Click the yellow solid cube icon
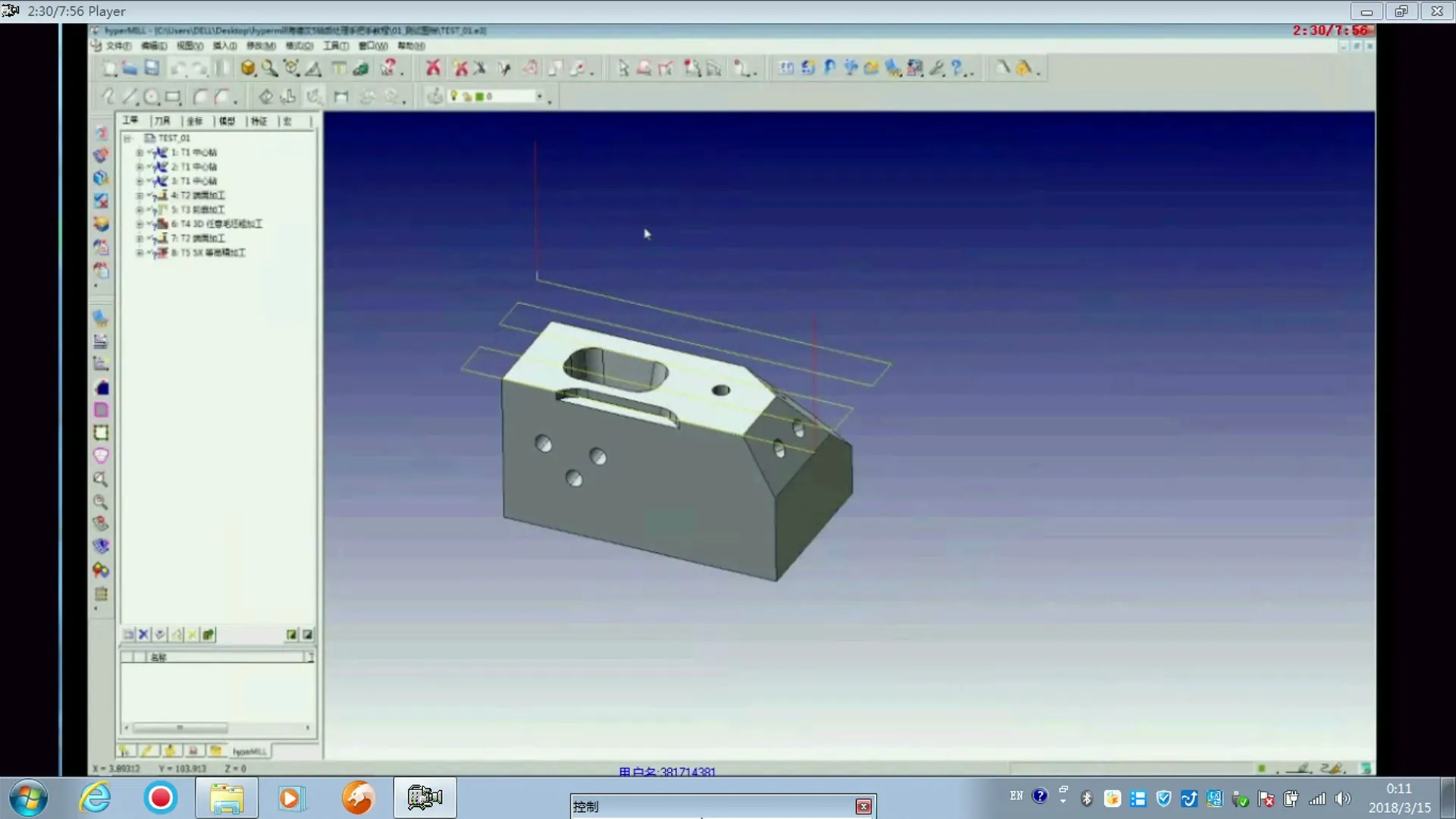This screenshot has width=1456, height=819. coord(248,68)
